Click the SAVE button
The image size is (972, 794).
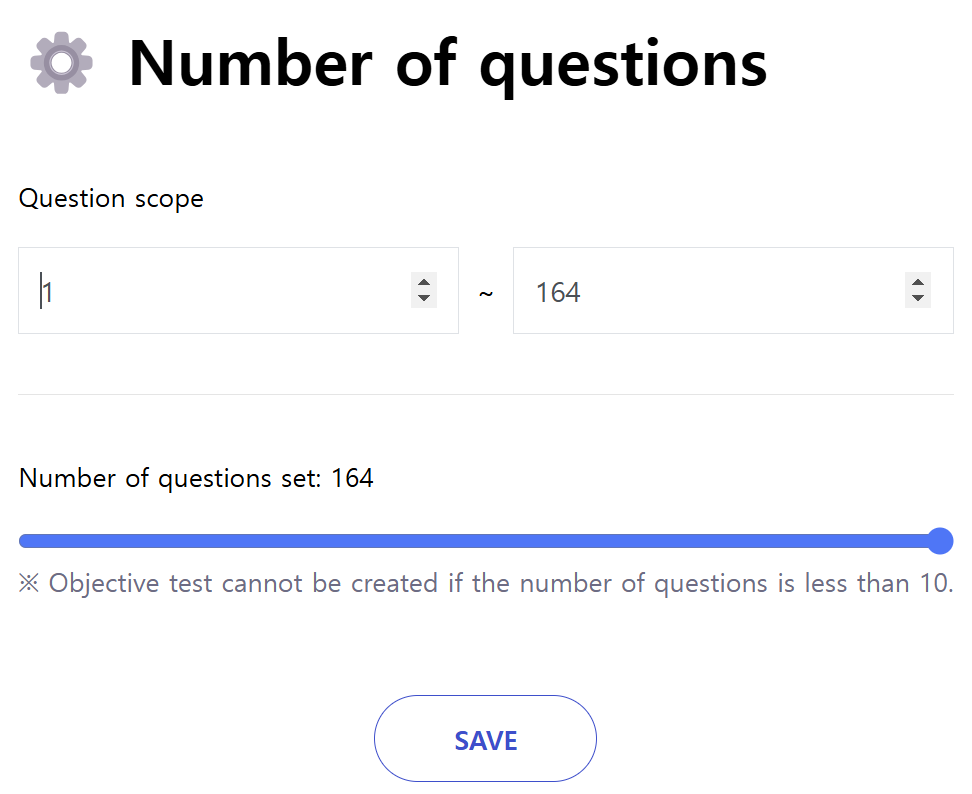point(485,738)
